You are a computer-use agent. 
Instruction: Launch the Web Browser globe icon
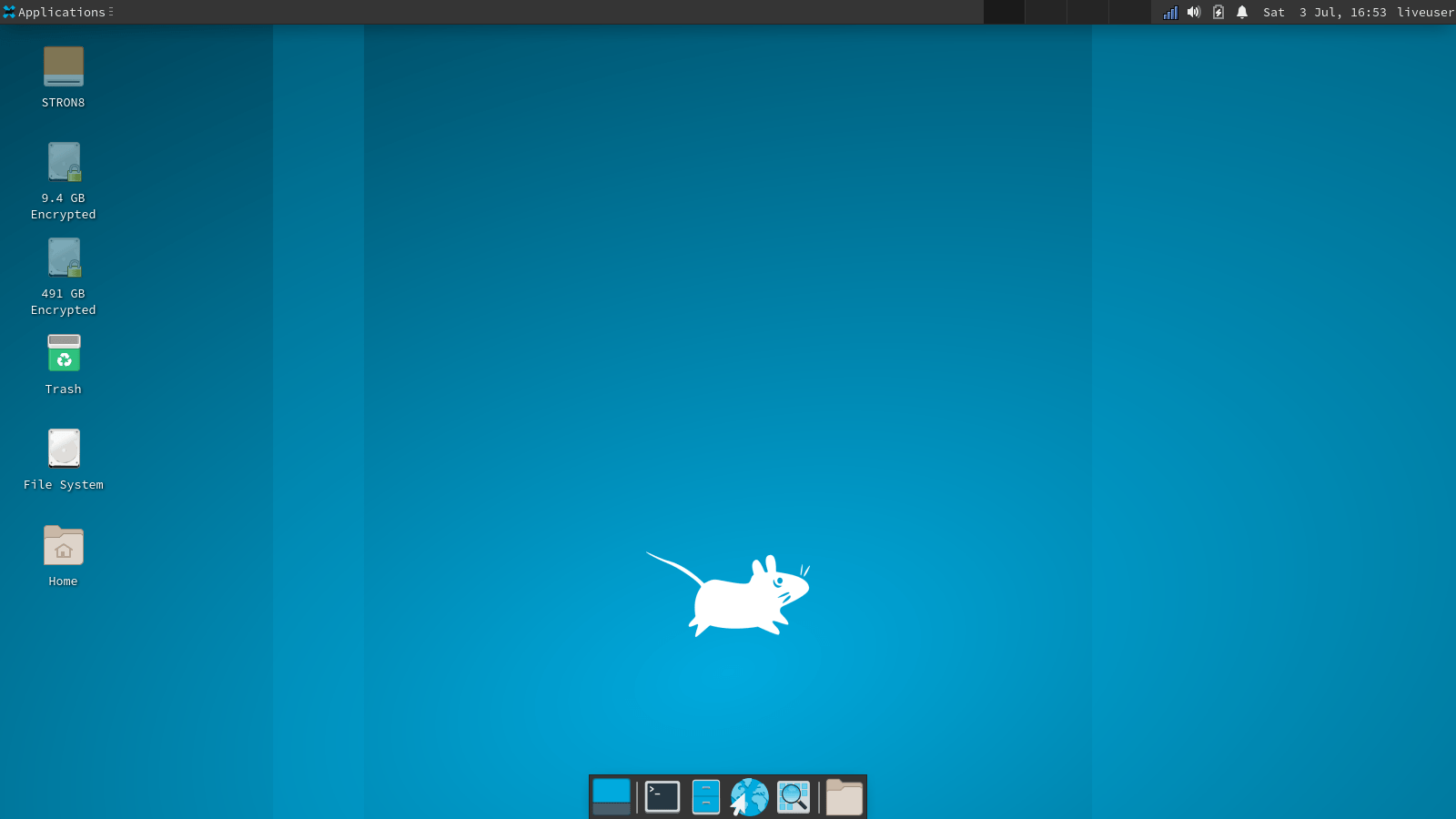[749, 797]
